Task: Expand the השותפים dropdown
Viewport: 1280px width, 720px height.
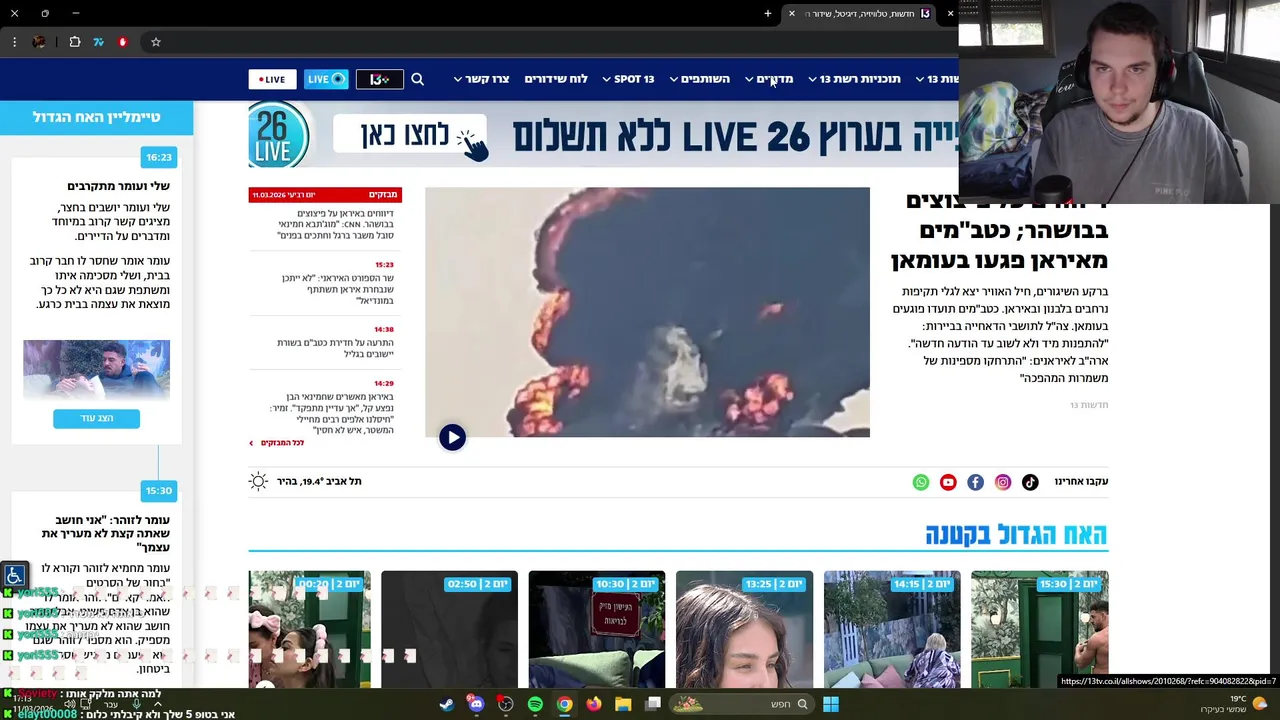Action: [x=700, y=79]
